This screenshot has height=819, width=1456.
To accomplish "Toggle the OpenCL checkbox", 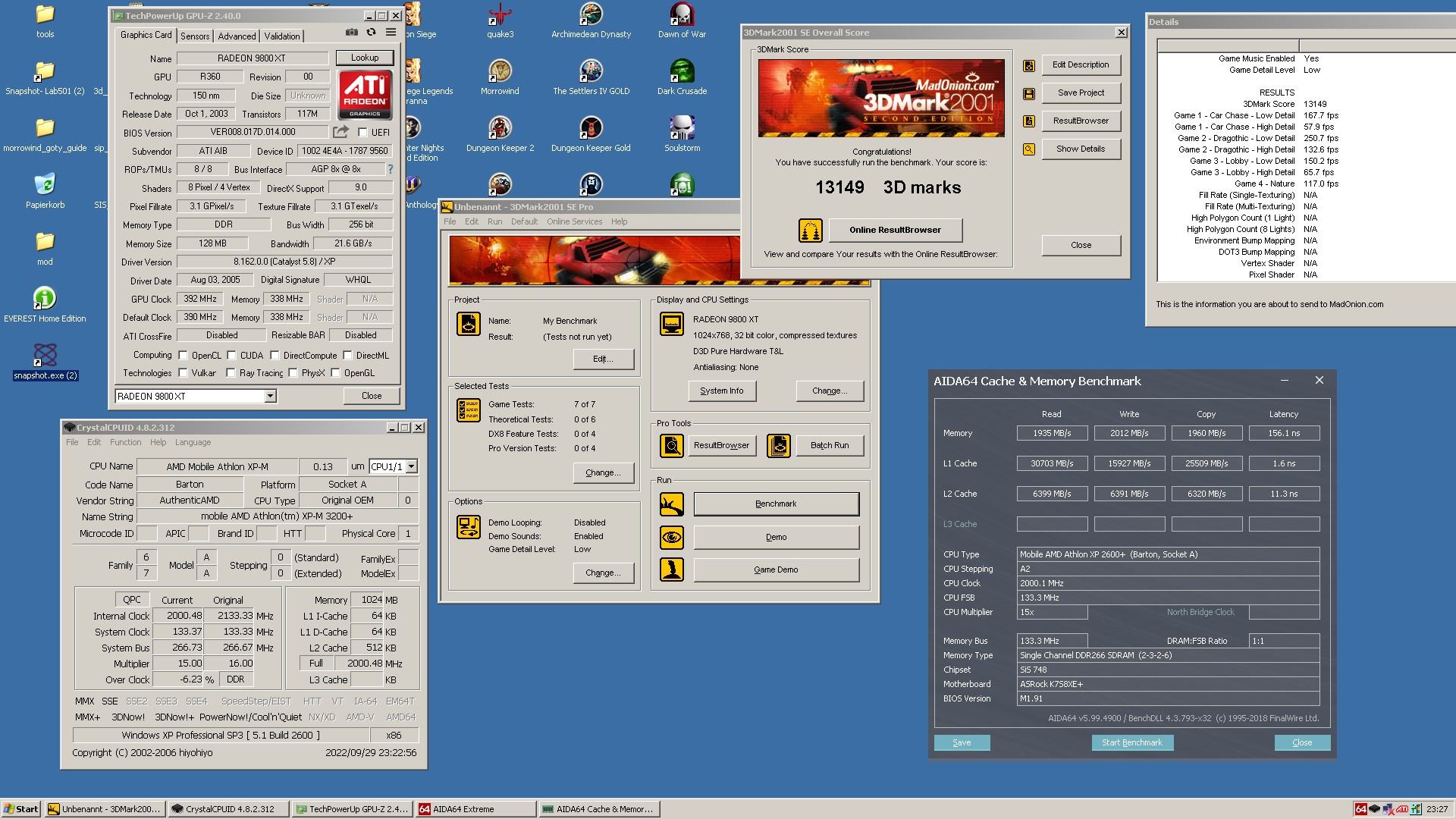I will [183, 355].
